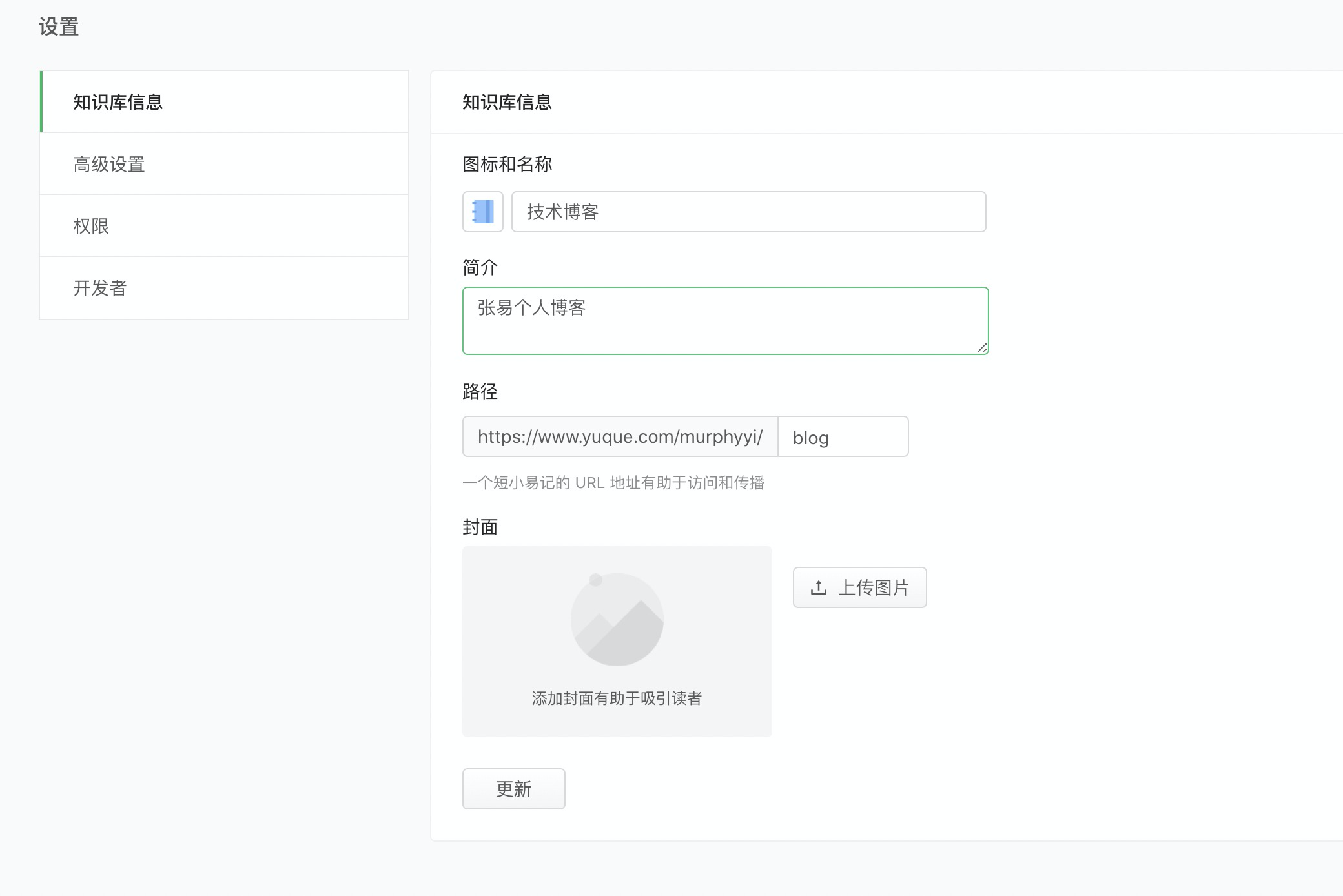The width and height of the screenshot is (1343, 896).
Task: Click the upload arrow icon beside 上传图片
Action: pyautogui.click(x=818, y=587)
